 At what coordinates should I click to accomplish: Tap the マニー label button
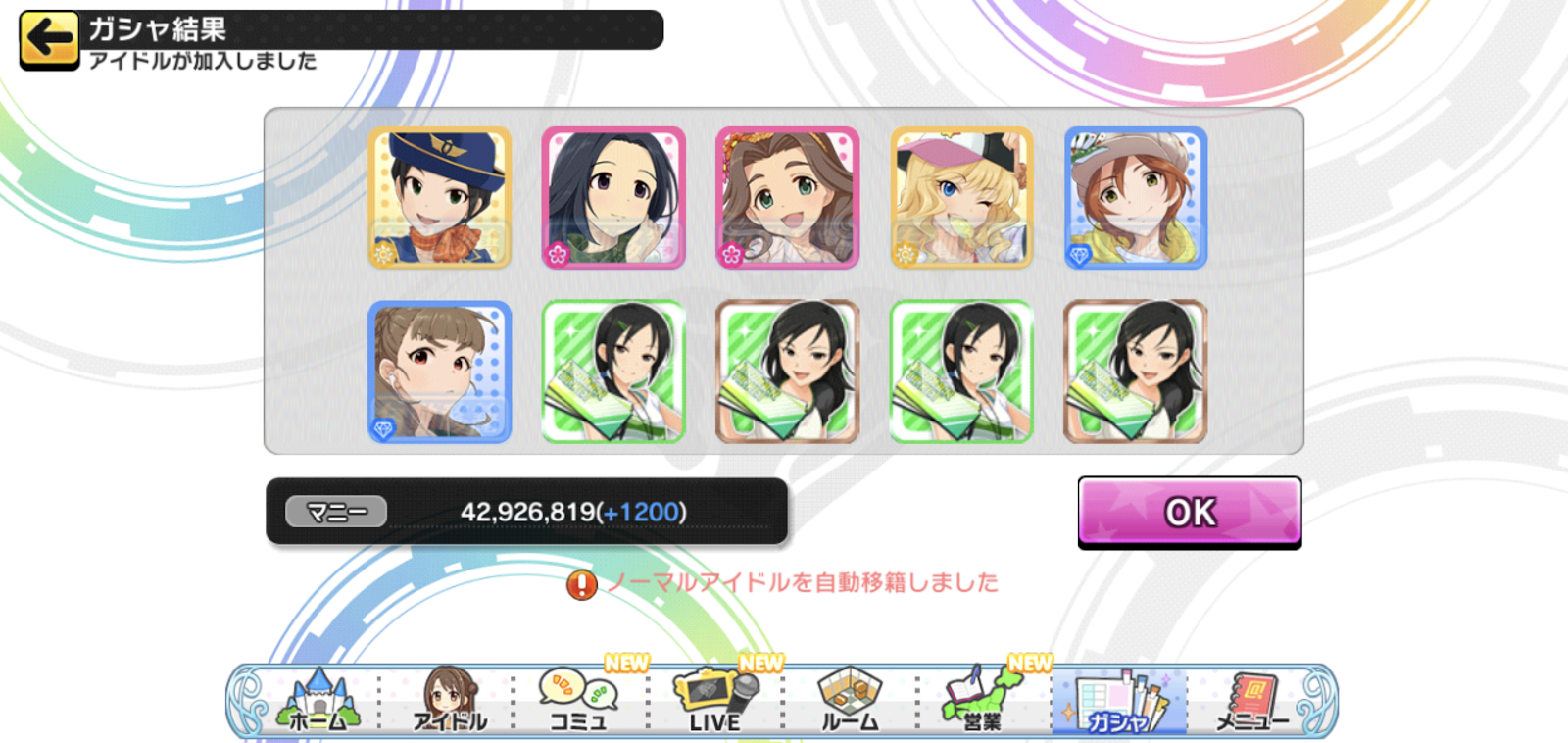coord(336,512)
